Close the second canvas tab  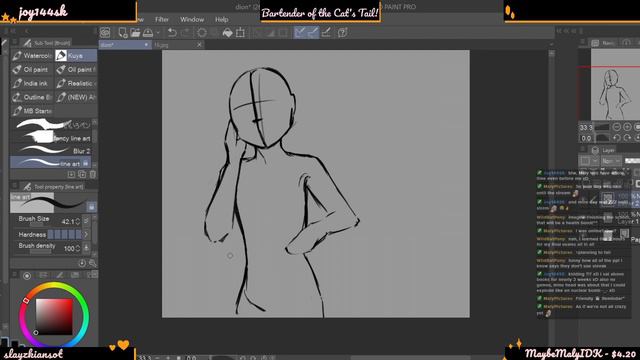pyautogui.click(x=199, y=45)
